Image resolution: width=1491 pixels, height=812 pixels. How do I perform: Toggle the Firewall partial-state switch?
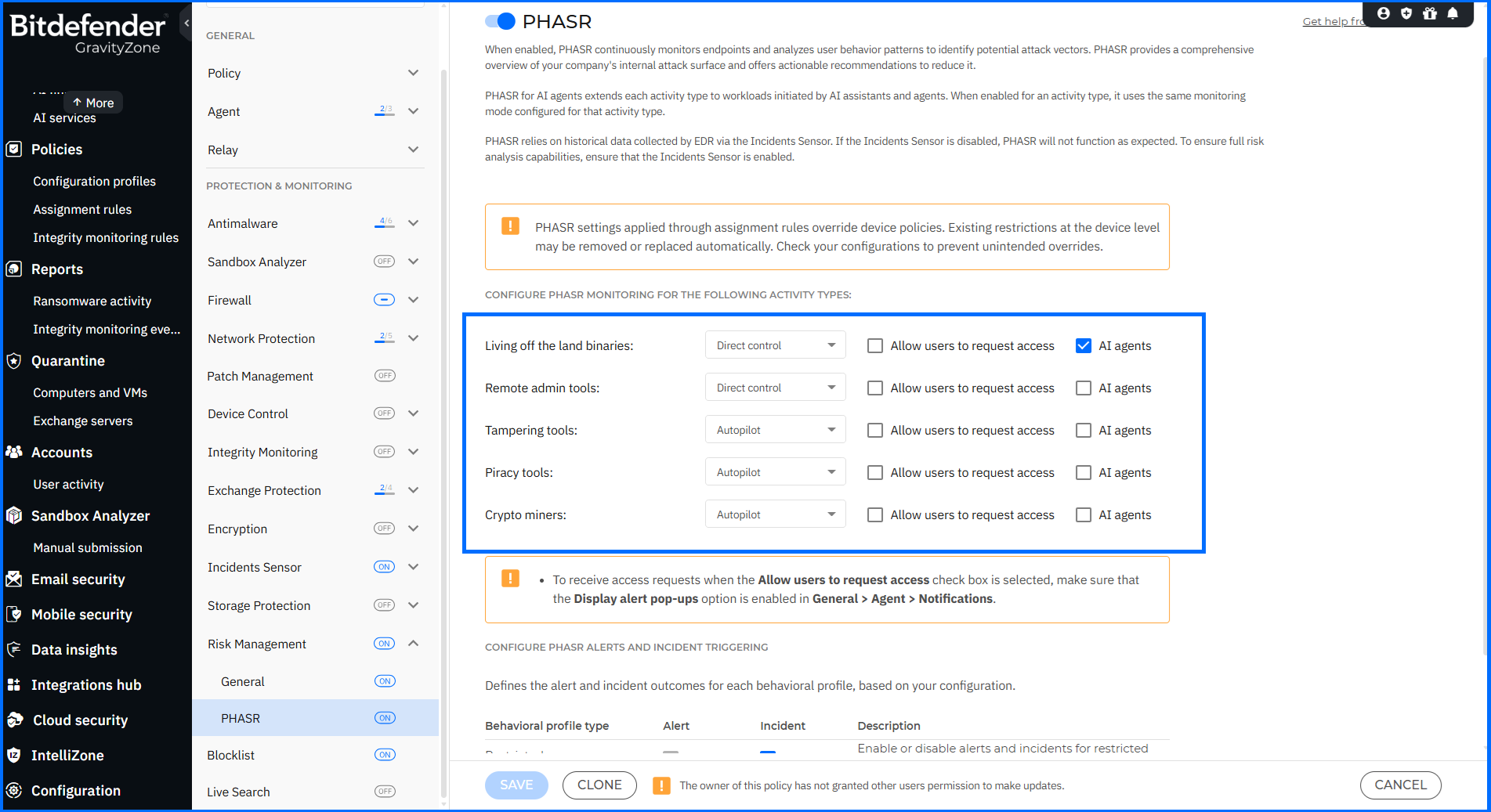[384, 300]
